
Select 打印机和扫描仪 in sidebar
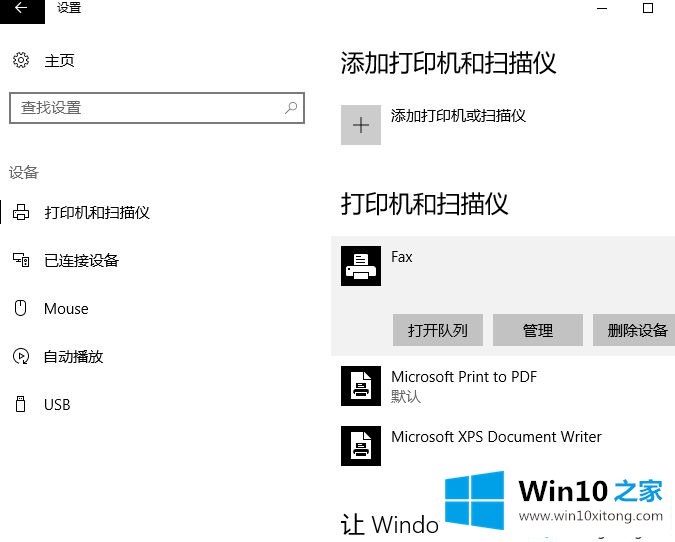tap(97, 212)
